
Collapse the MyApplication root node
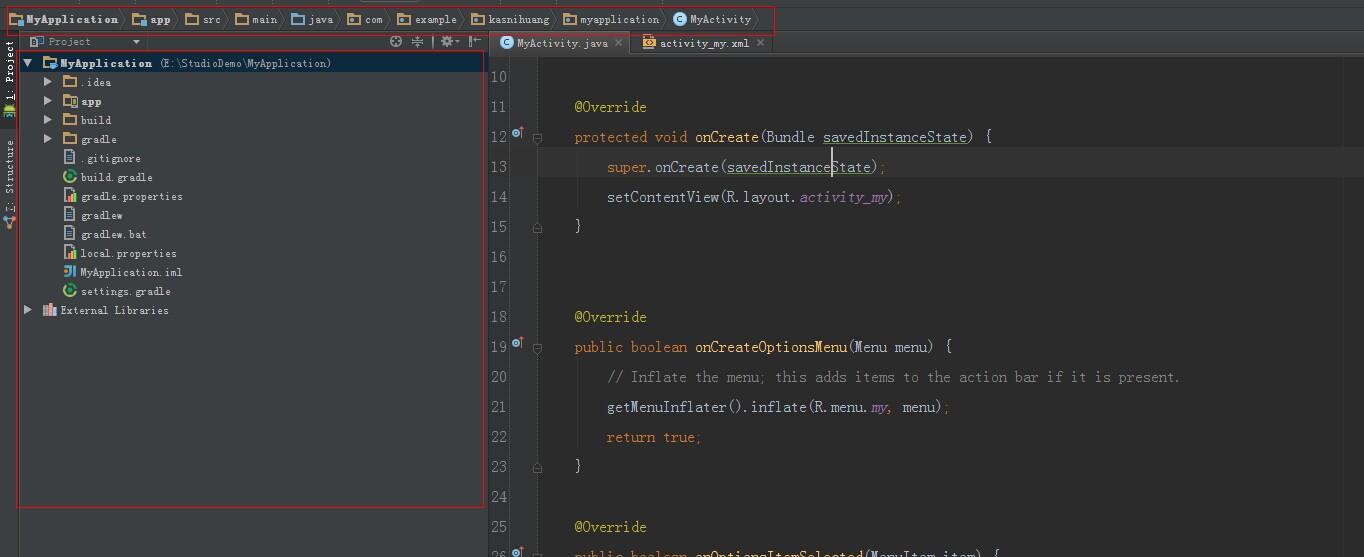(x=28, y=63)
